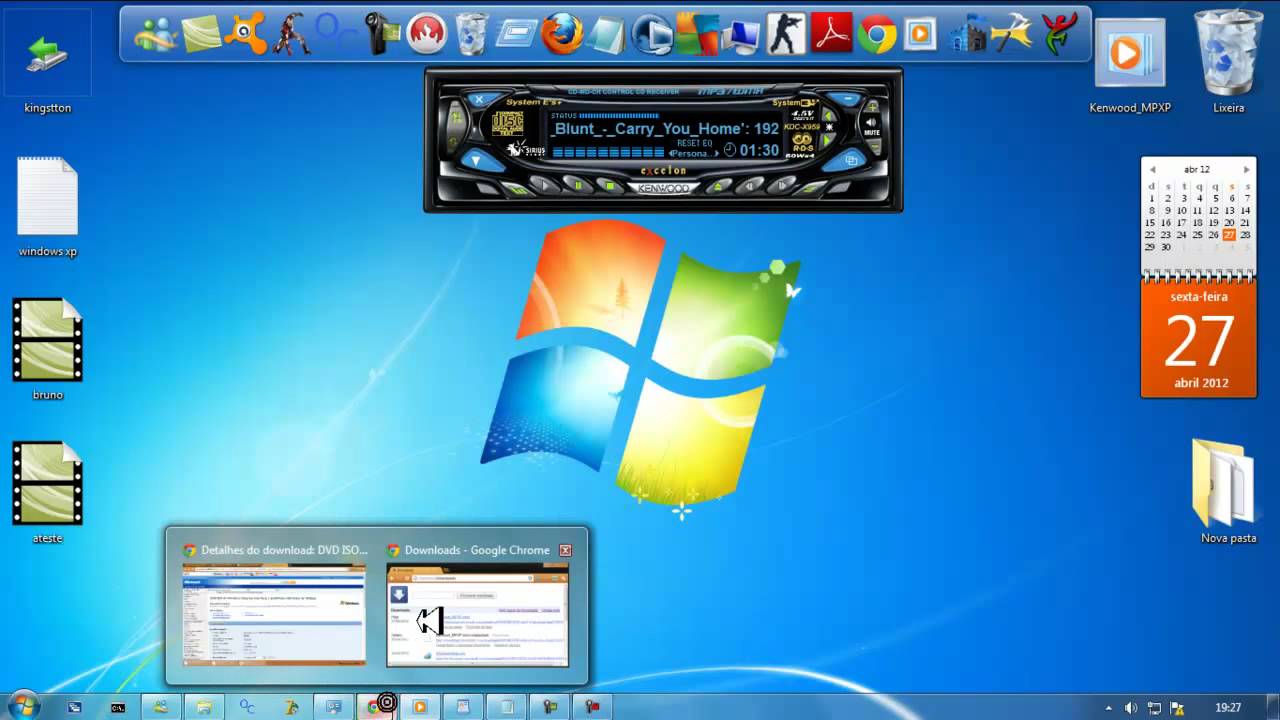Toggle MUTE on the Kenwood player
The image size is (1280, 720).
872,127
